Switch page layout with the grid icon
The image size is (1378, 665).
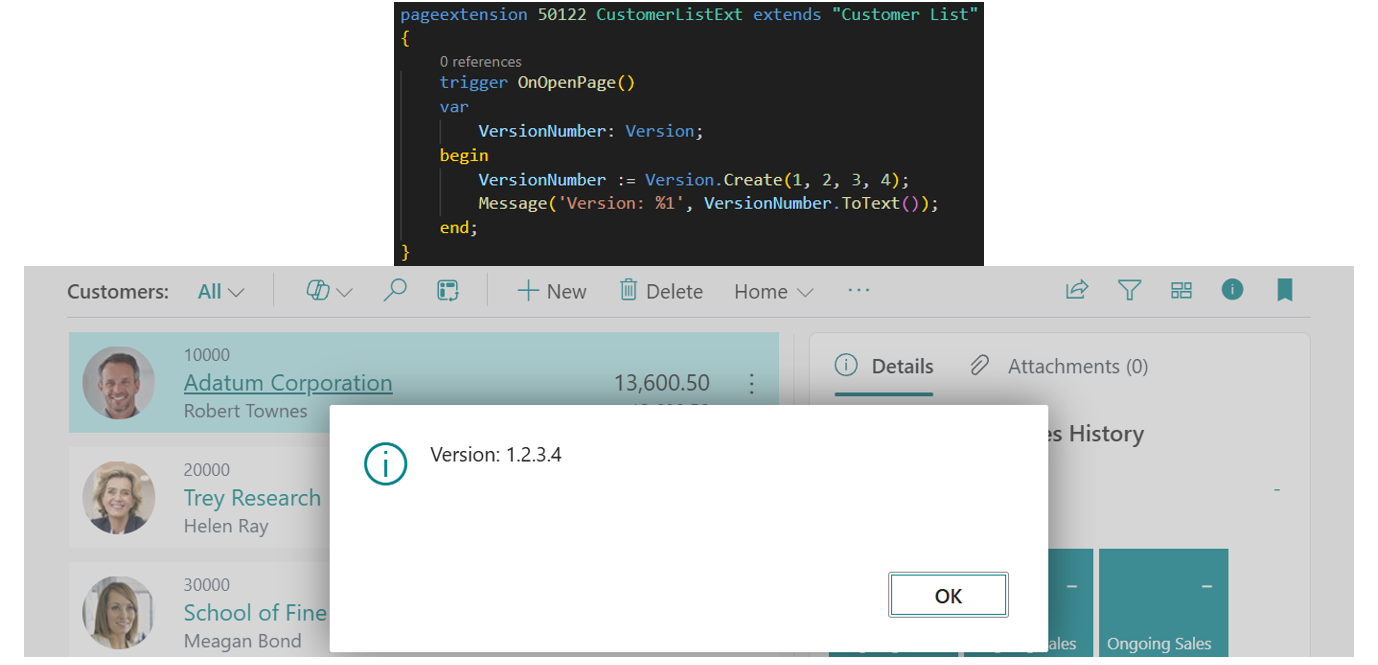(x=1181, y=290)
